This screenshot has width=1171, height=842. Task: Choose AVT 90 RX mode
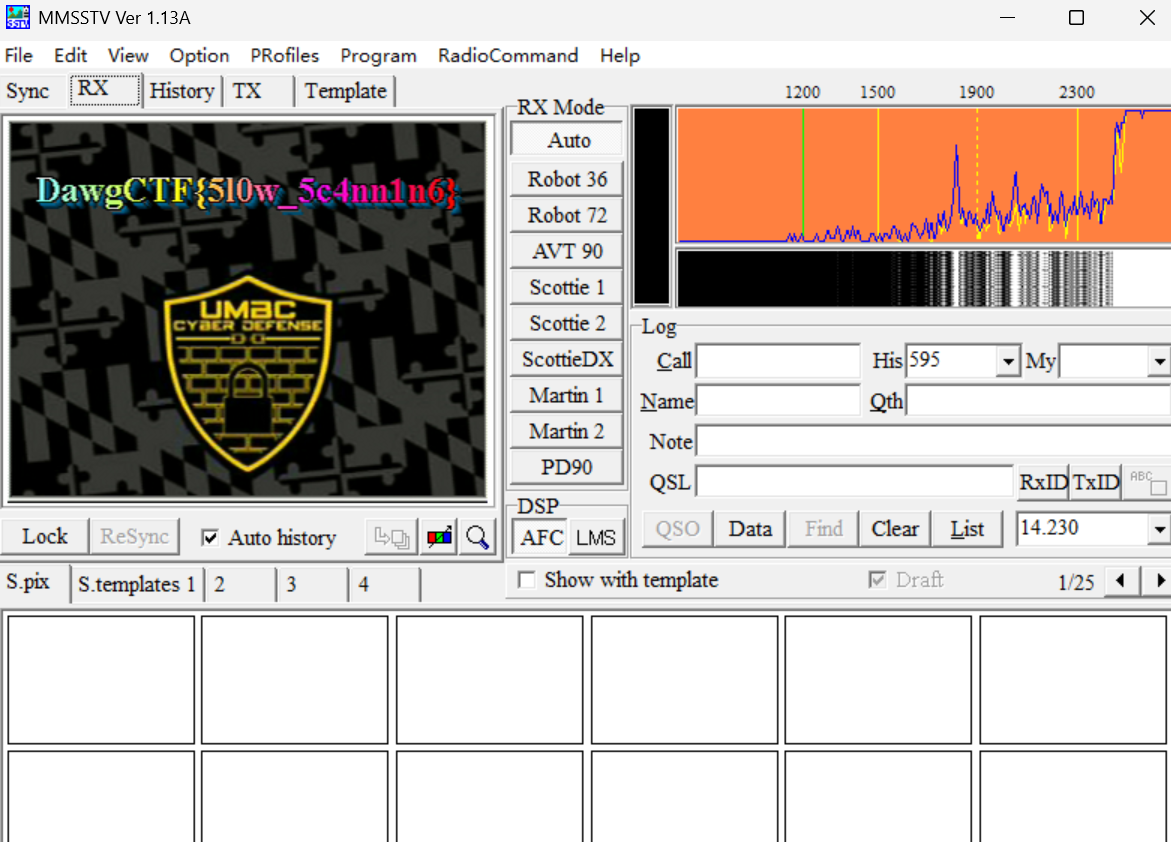coord(567,251)
